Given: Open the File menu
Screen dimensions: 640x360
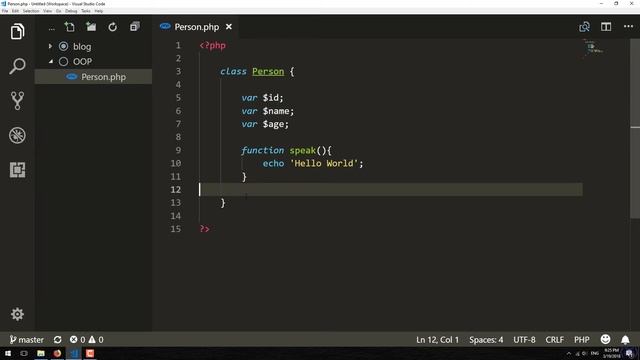Looking at the screenshot, I should click(5, 11).
